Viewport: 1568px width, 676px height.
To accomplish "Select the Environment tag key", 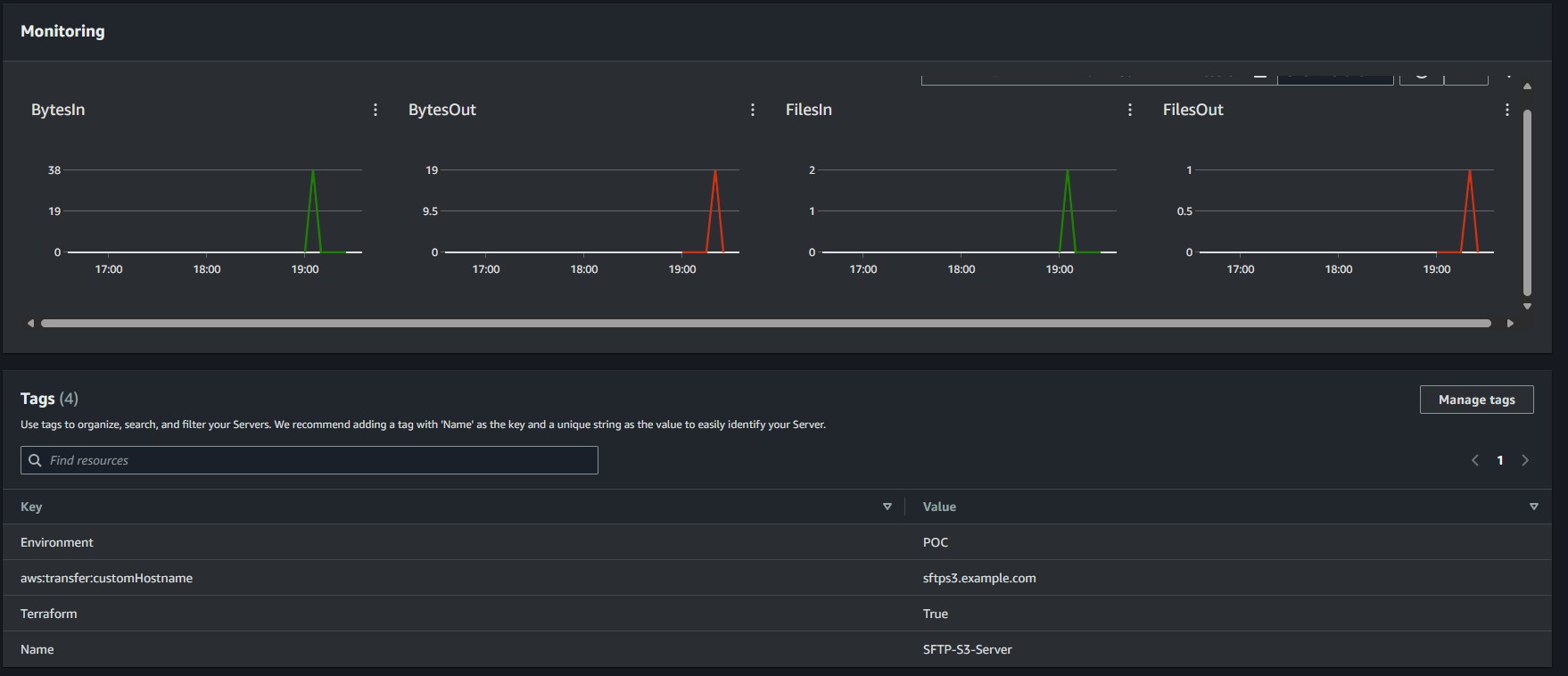I will point(57,542).
